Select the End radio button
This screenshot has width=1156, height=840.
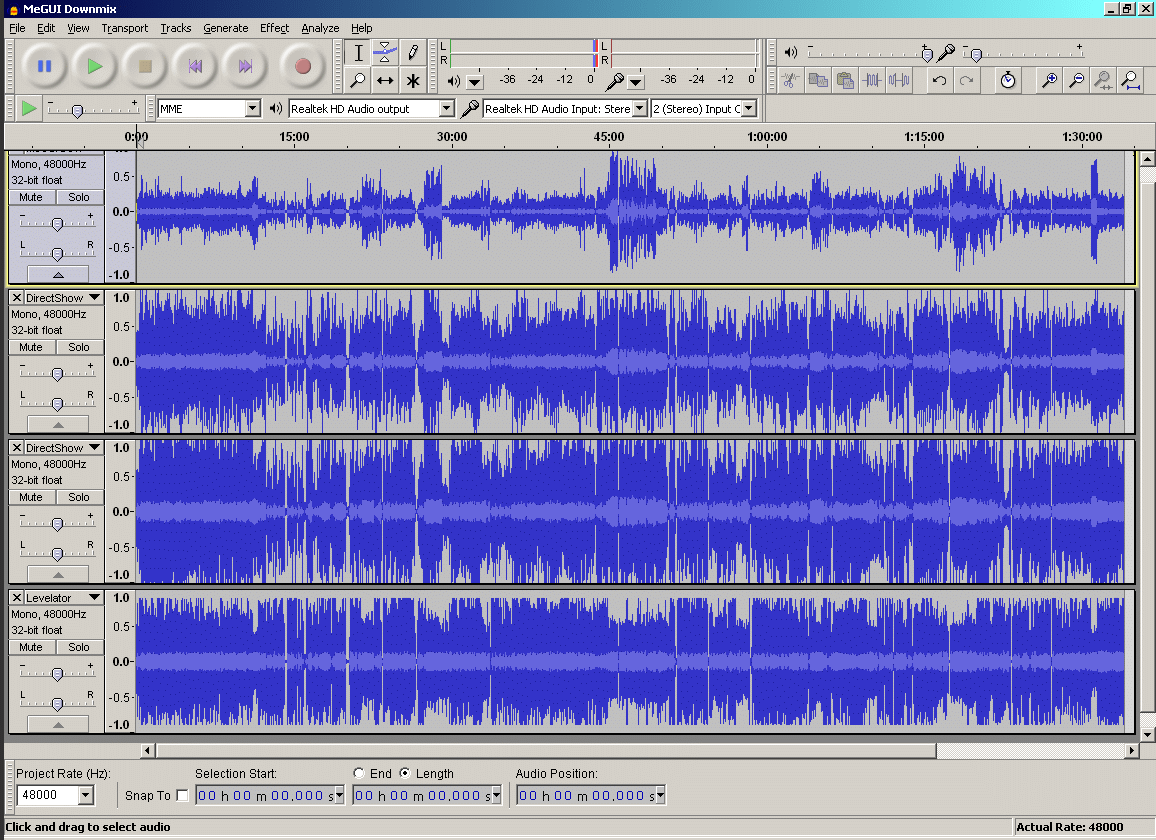click(x=359, y=773)
